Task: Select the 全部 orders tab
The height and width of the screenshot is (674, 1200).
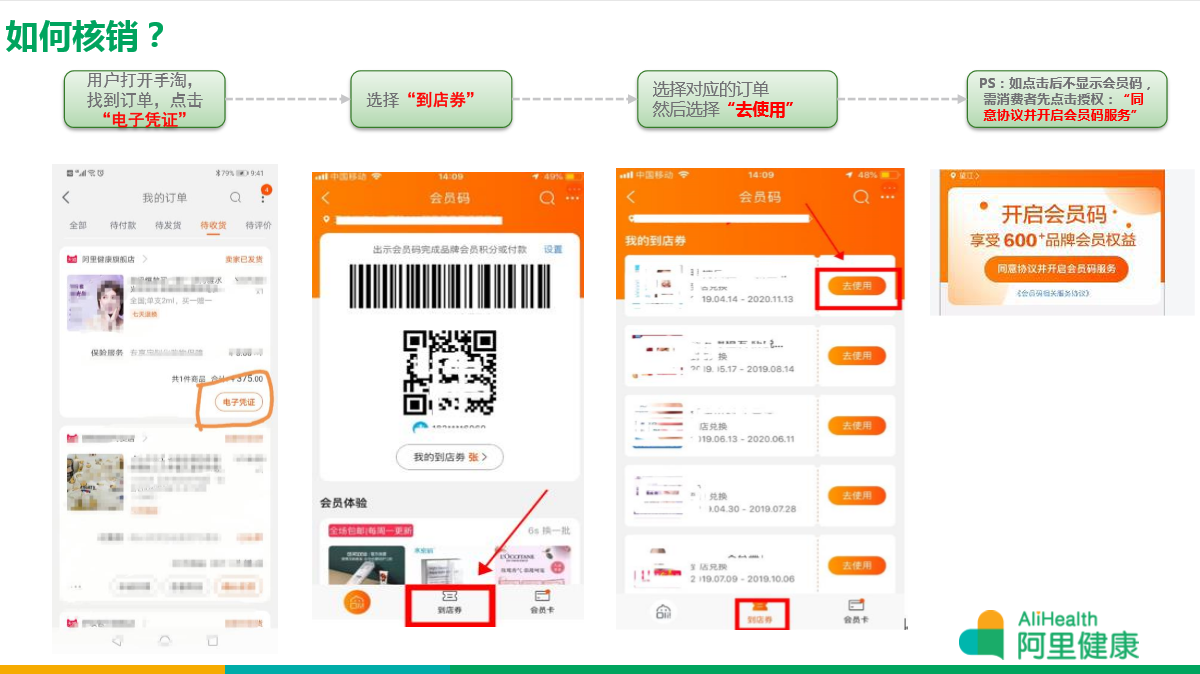Action: point(77,225)
